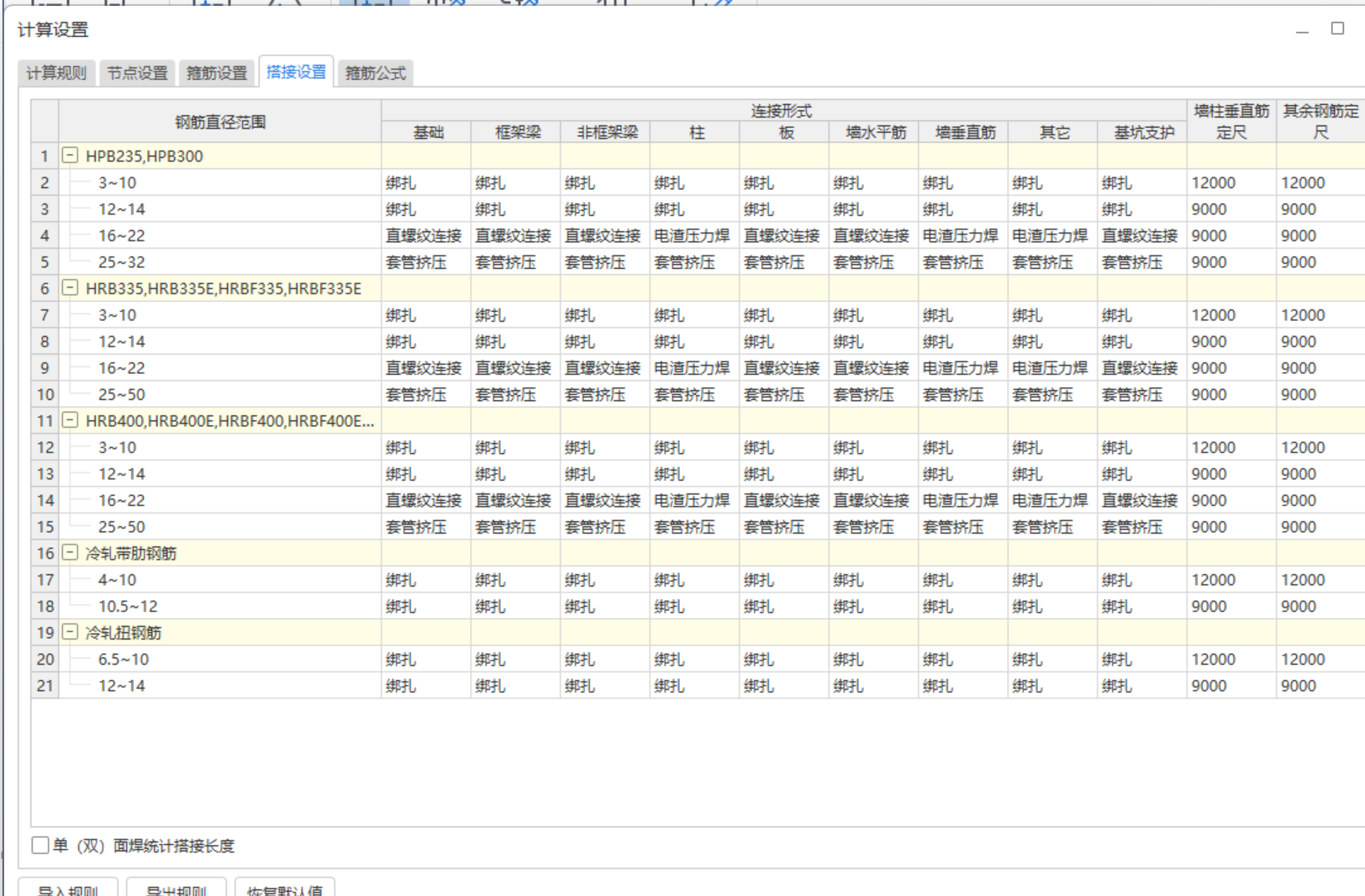Click the 框架梁 column header
Image resolution: width=1365 pixels, height=896 pixels.
pyautogui.click(x=517, y=132)
